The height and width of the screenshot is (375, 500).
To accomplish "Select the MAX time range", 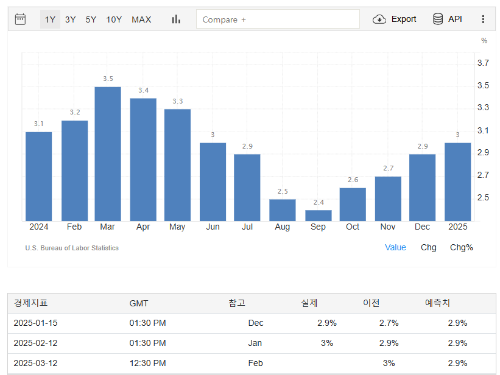I will [141, 19].
